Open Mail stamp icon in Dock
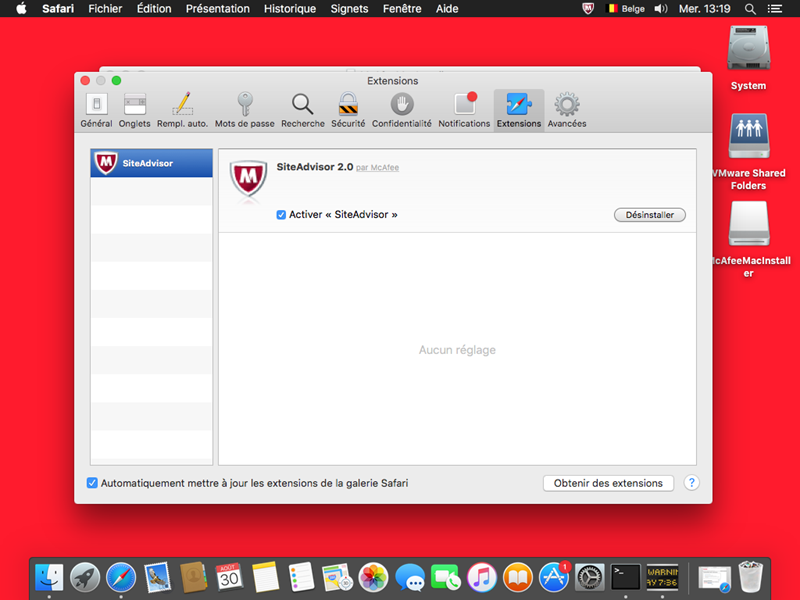Image resolution: width=800 pixels, height=600 pixels. pyautogui.click(x=157, y=578)
